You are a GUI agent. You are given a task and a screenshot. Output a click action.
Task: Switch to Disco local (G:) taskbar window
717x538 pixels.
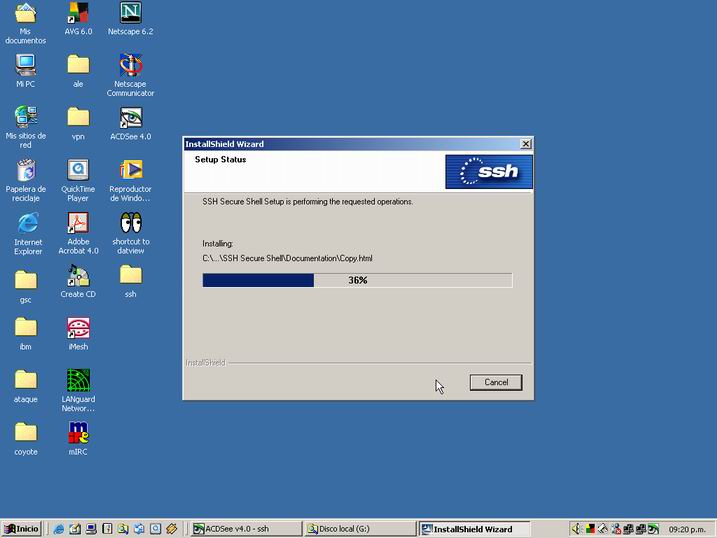[x=360, y=529]
